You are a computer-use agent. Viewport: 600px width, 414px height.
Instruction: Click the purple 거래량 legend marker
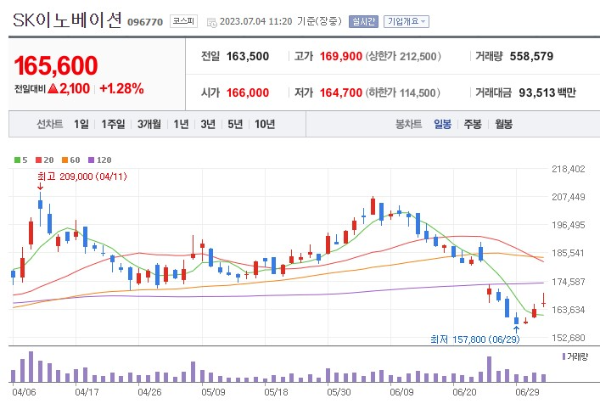(x=564, y=357)
